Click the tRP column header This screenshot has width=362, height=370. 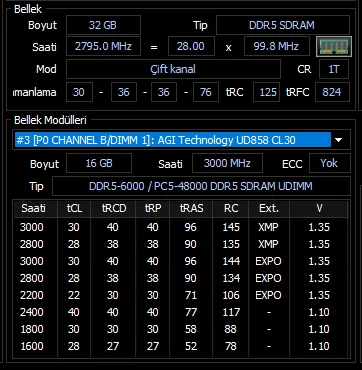pyautogui.click(x=153, y=209)
